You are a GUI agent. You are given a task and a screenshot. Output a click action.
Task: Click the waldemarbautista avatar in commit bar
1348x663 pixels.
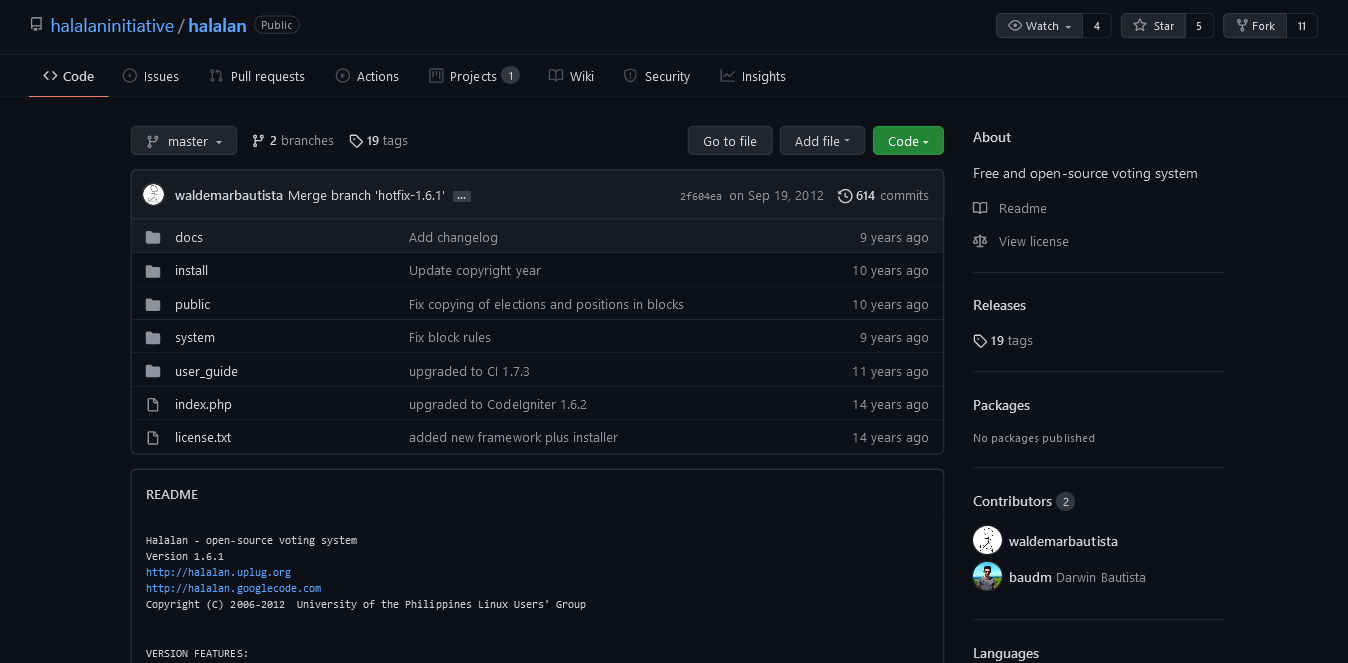point(153,195)
